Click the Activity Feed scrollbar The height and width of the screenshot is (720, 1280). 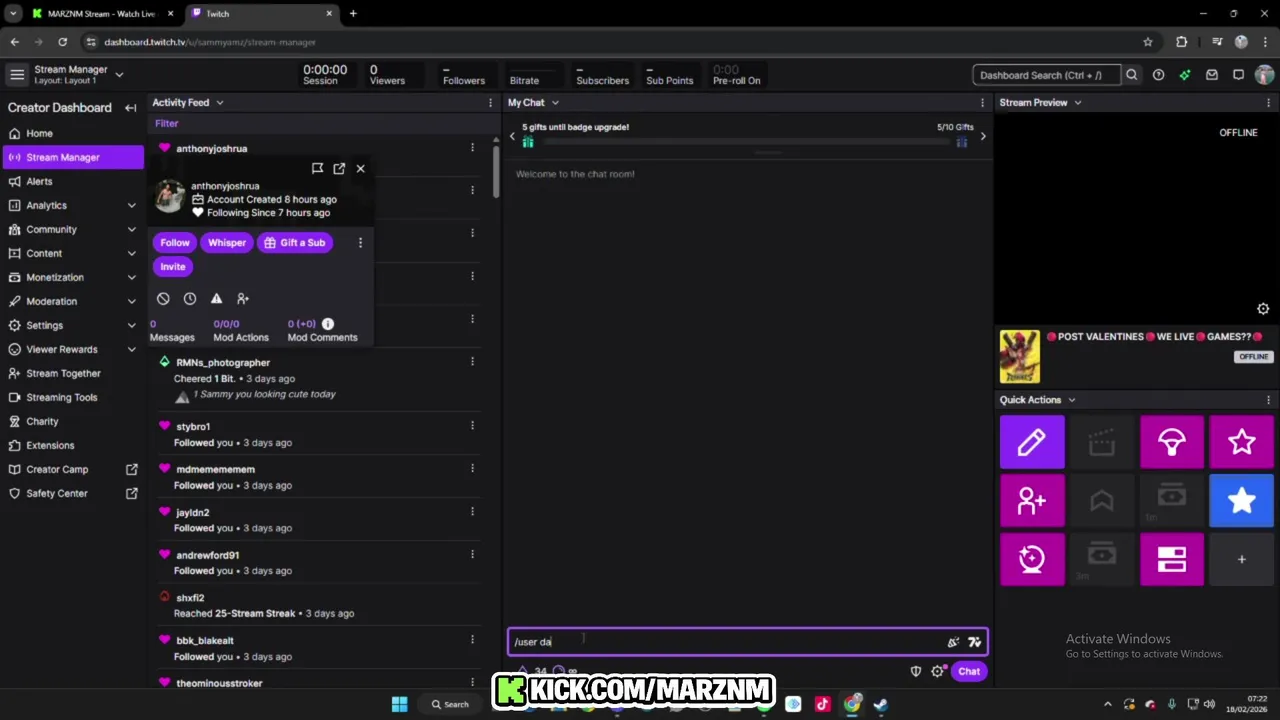pos(495,172)
